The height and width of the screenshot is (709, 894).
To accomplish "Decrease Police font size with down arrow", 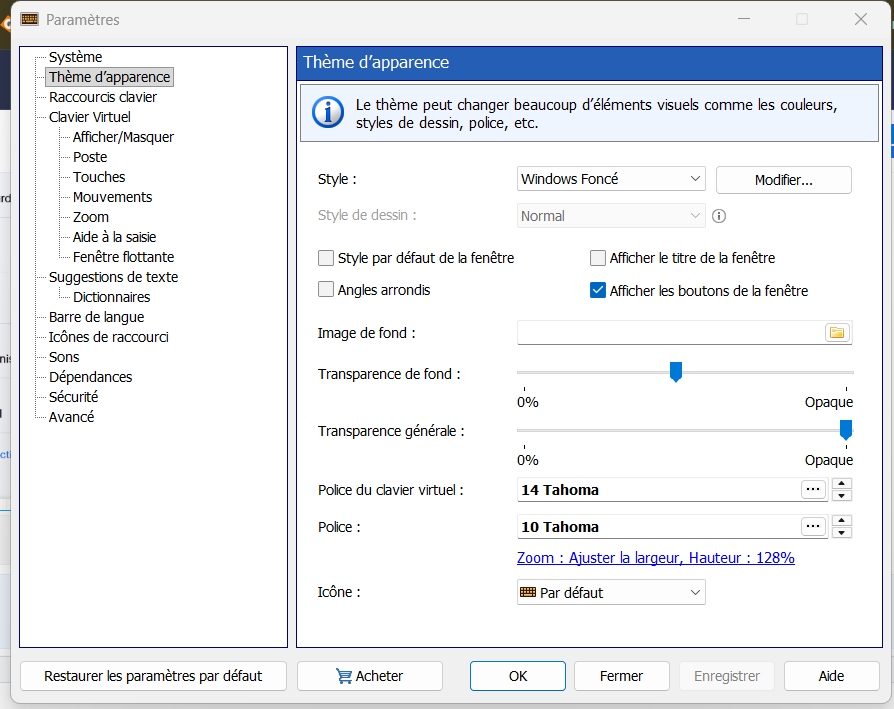I will coord(842,533).
